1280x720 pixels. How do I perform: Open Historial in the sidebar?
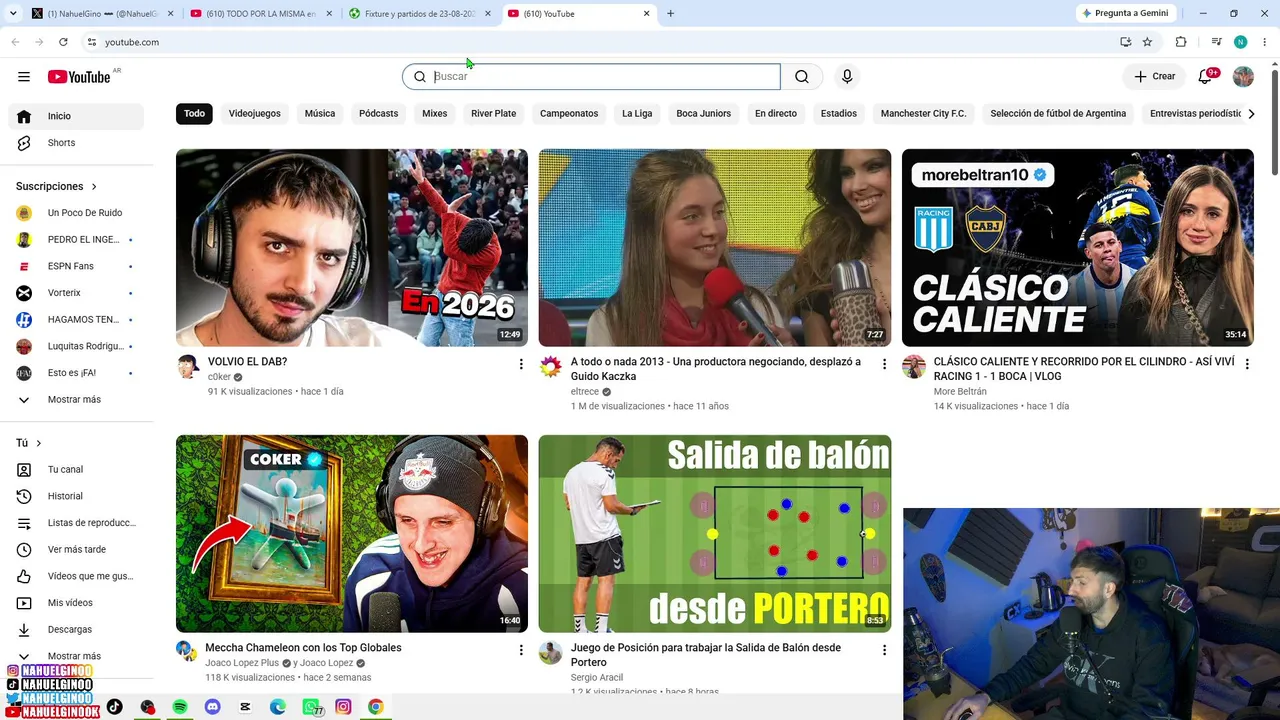(76, 496)
